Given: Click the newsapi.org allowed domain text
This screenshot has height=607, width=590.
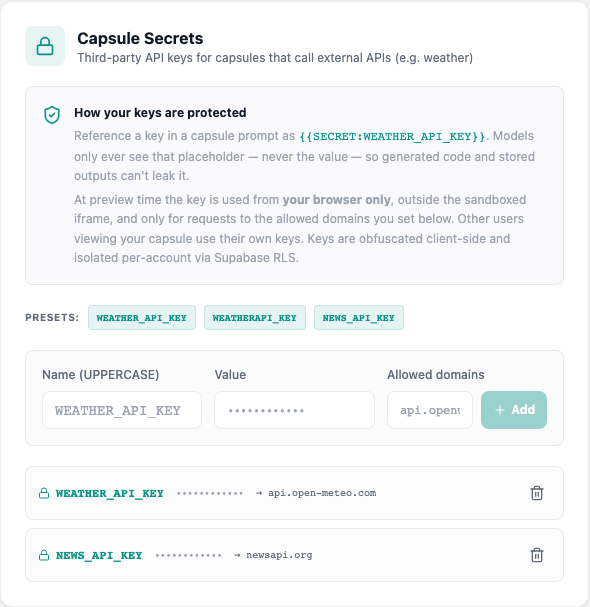Looking at the screenshot, I should pyautogui.click(x=279, y=555).
